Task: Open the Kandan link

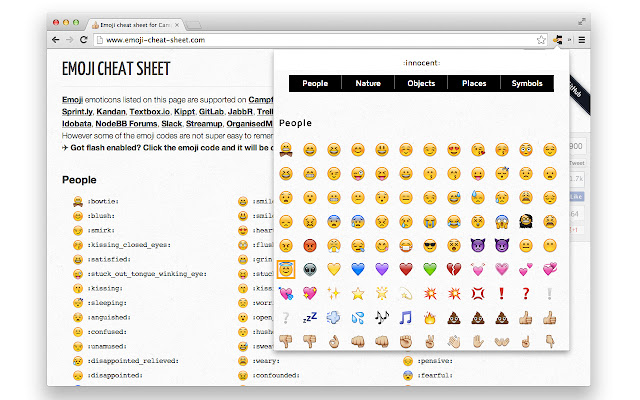Action: (x=111, y=114)
